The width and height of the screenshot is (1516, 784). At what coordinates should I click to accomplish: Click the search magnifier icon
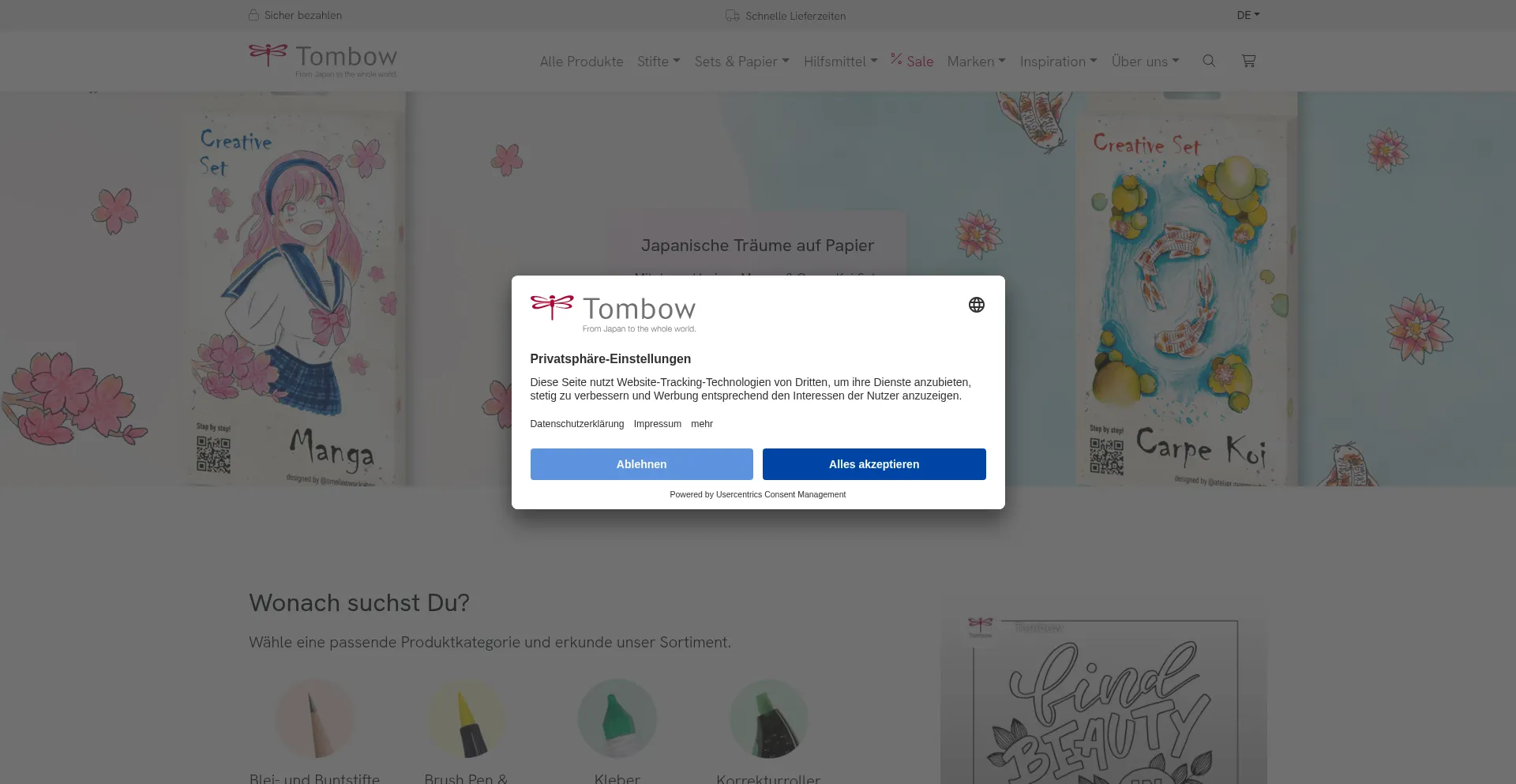(x=1208, y=61)
